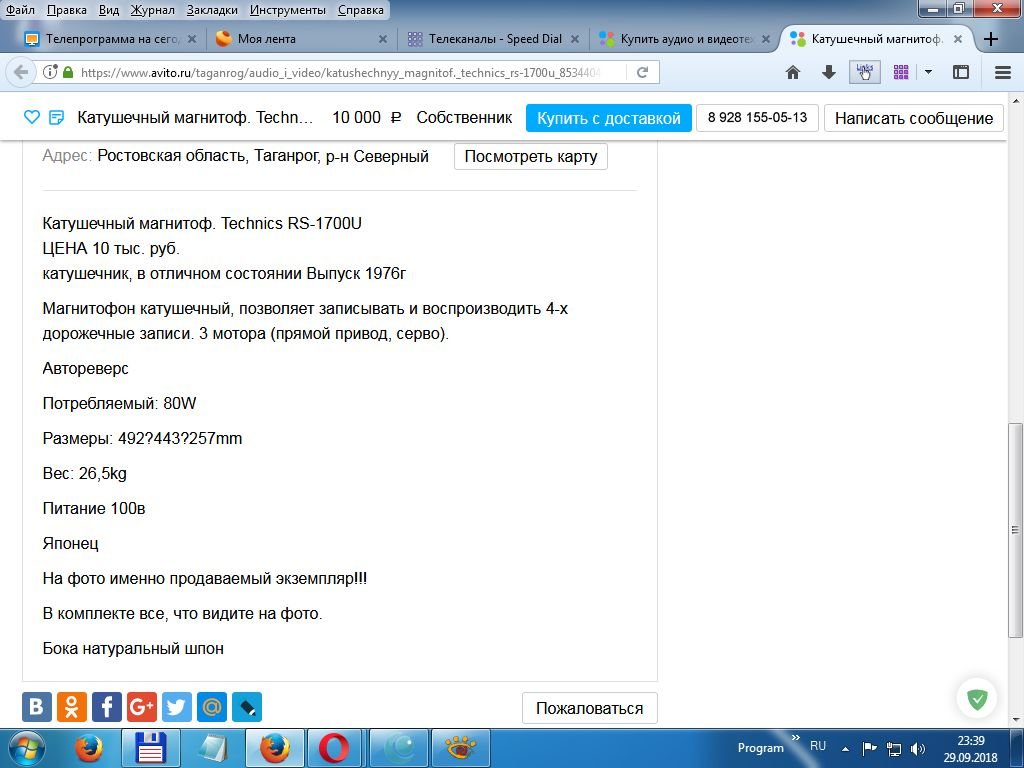The width and height of the screenshot is (1024, 768).
Task: Toggle the sidebar panel icon
Action: [x=961, y=72]
